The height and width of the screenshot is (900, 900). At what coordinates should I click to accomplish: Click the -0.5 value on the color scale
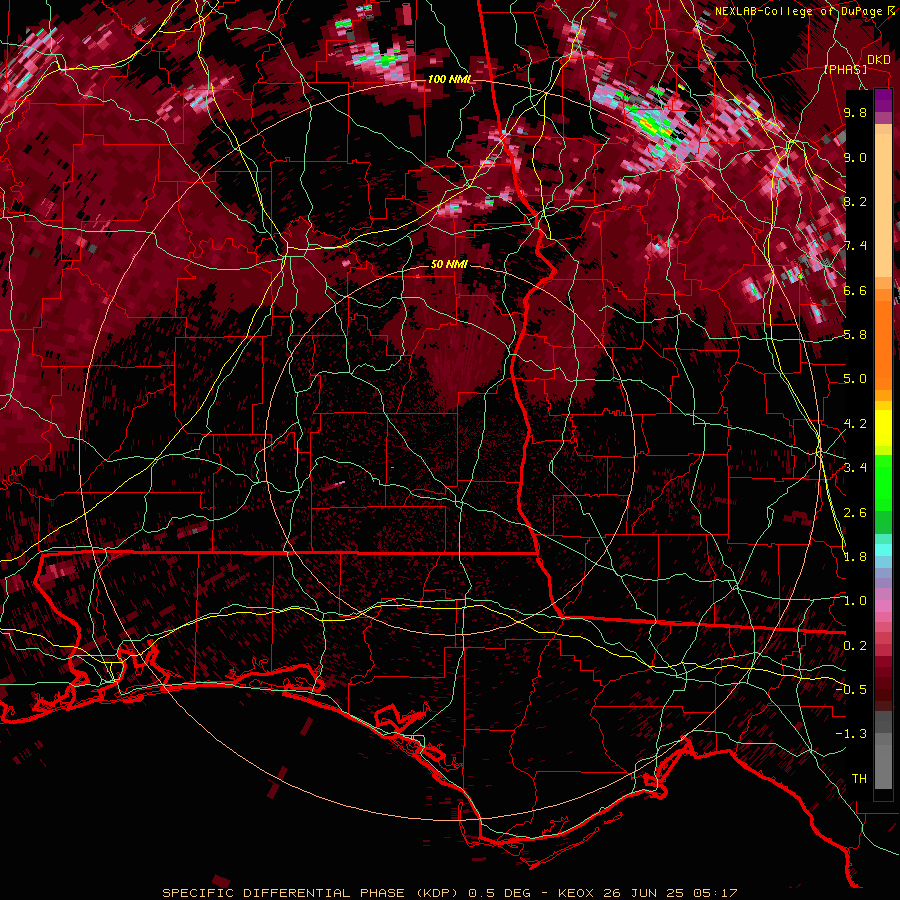[x=851, y=689]
